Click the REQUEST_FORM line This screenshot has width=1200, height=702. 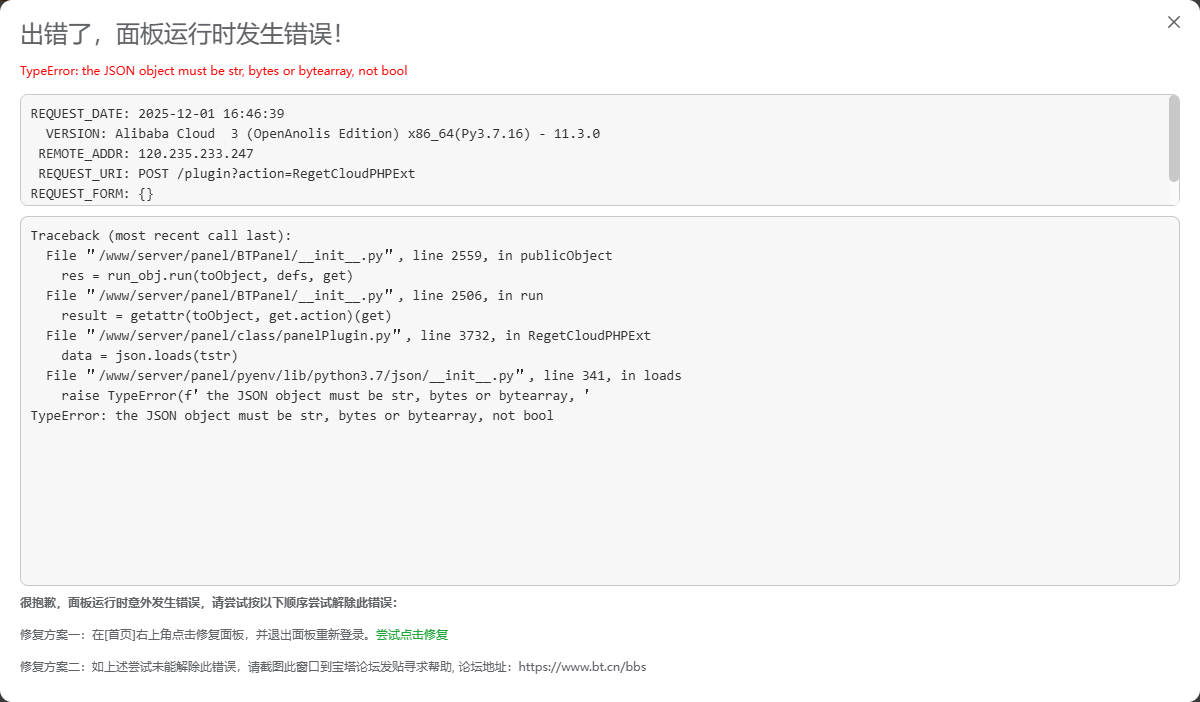pyautogui.click(x=92, y=194)
